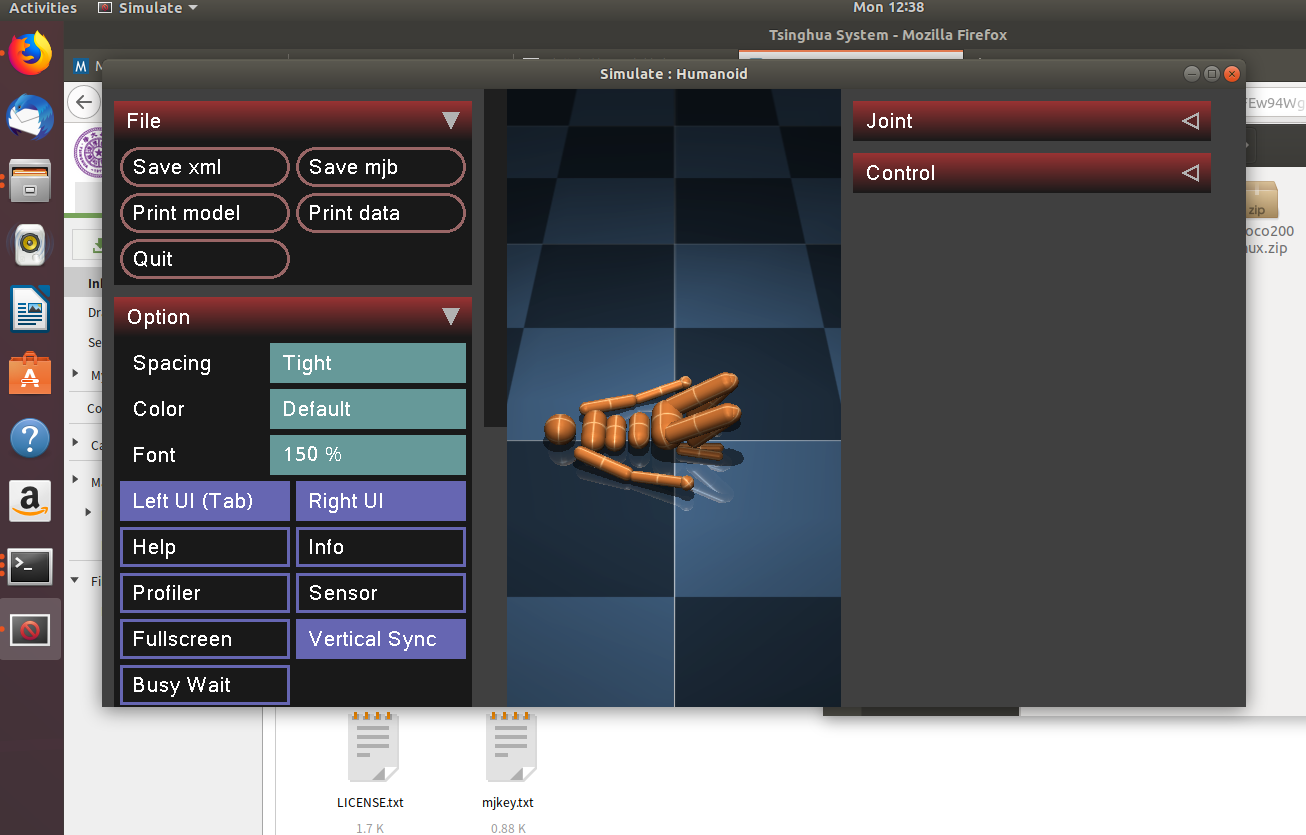Save the model as xml

[204, 167]
